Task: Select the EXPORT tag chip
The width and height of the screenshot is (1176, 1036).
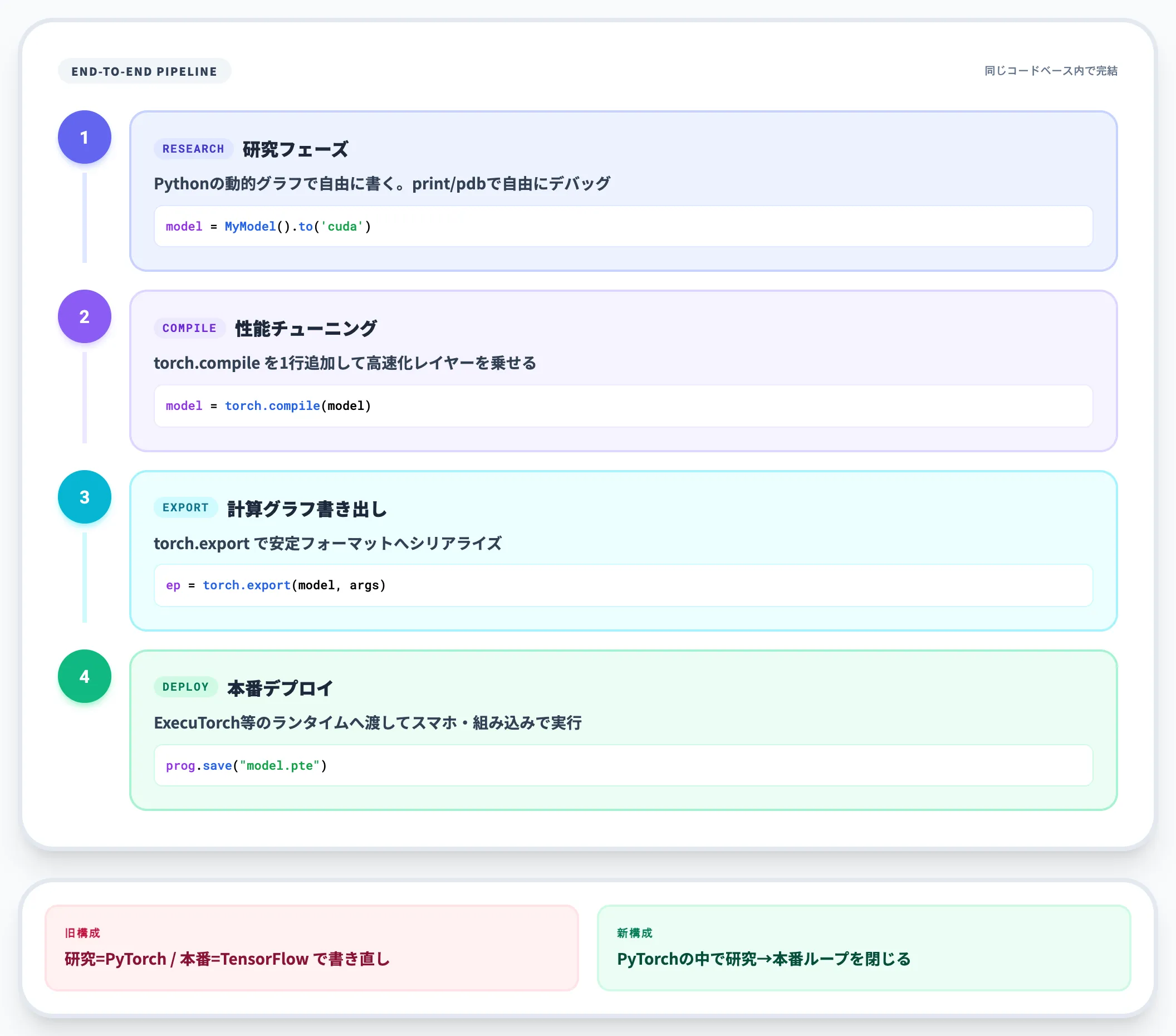Action: (x=185, y=507)
